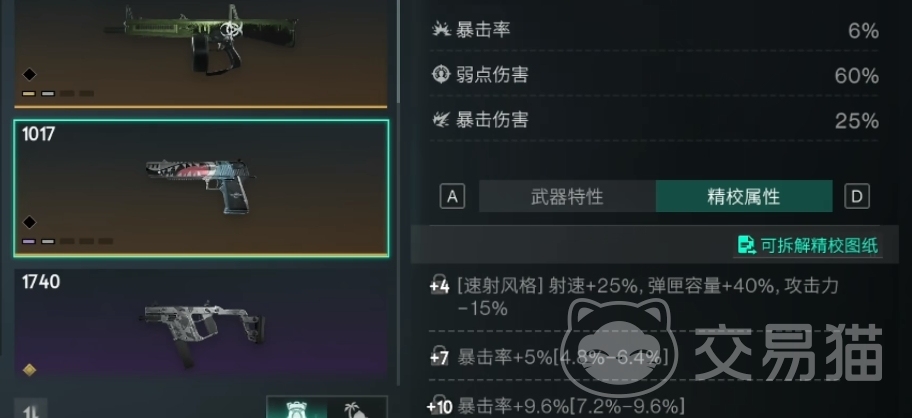Select the green shotgun weapon card

[201, 53]
